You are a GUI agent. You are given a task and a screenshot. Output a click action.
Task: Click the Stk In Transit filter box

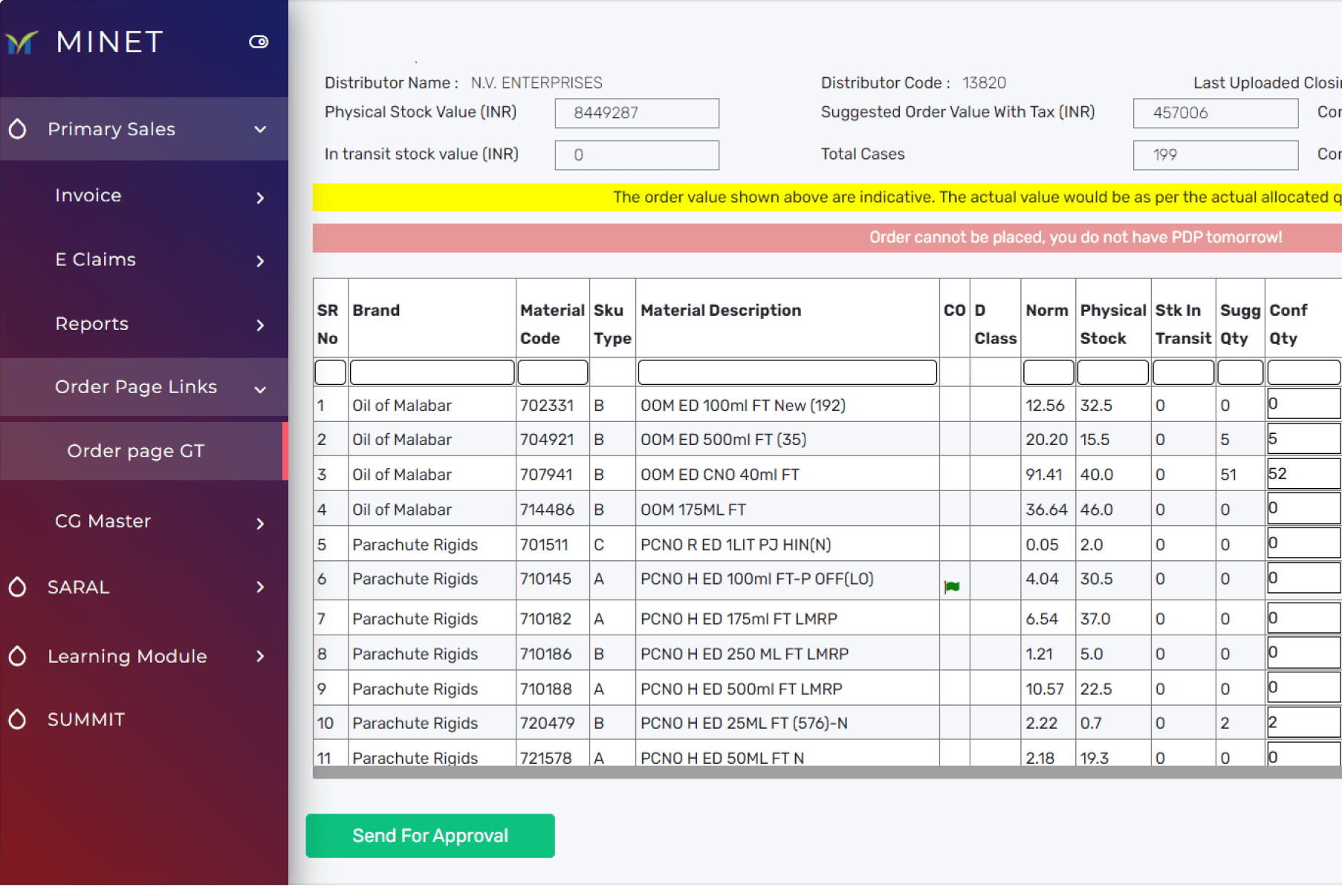(1184, 372)
